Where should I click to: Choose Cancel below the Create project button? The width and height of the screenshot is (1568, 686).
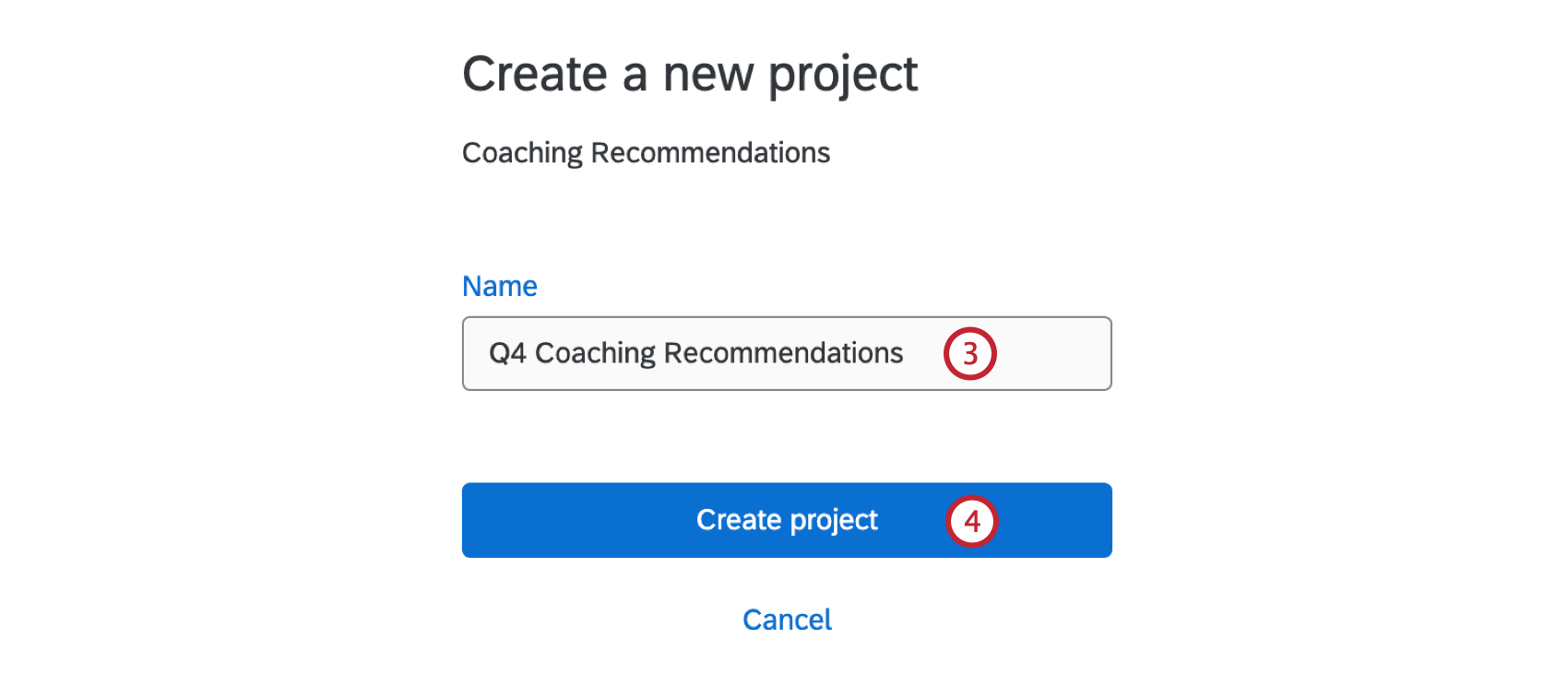click(786, 619)
